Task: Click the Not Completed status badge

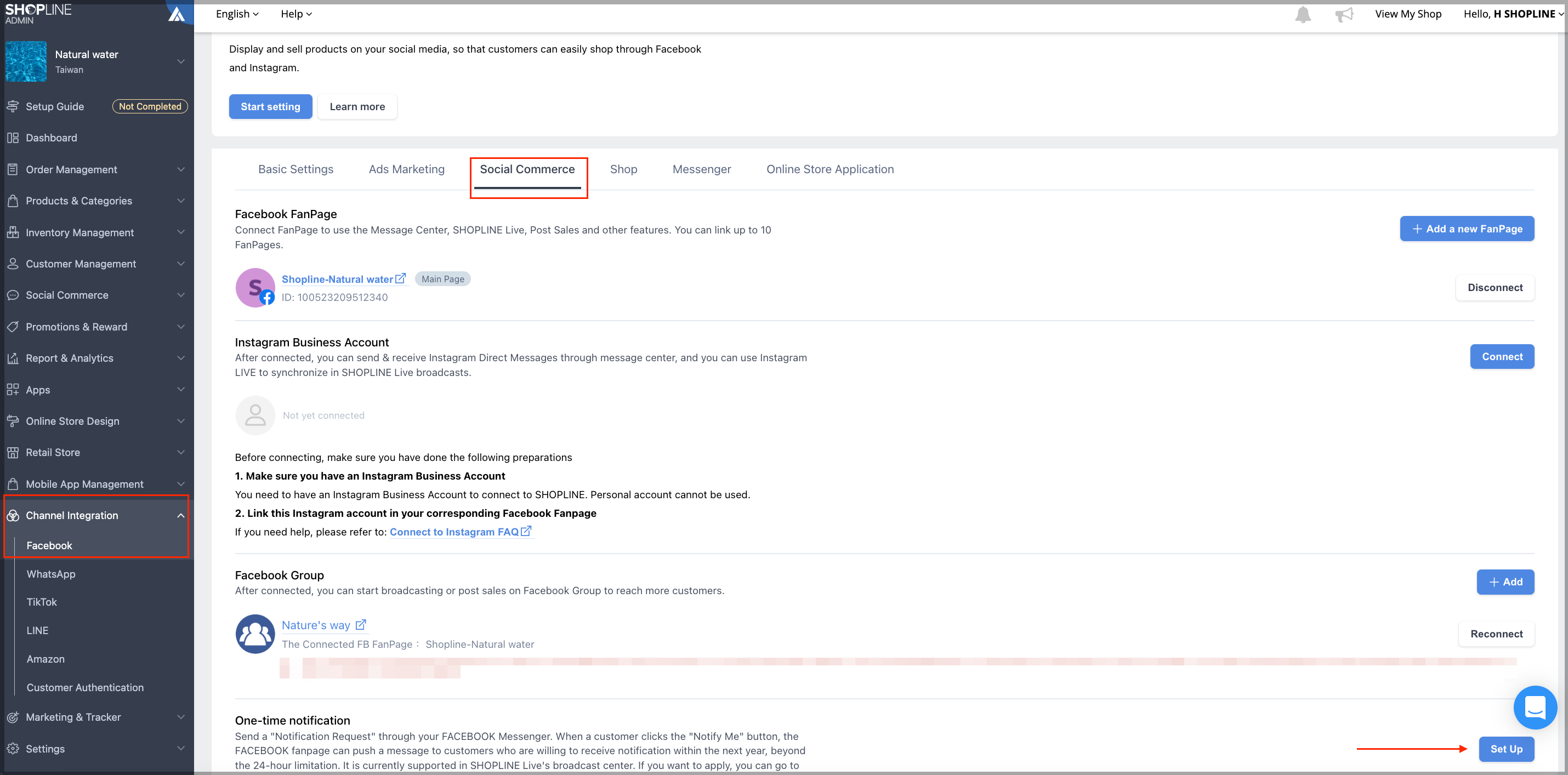Action: click(x=150, y=106)
